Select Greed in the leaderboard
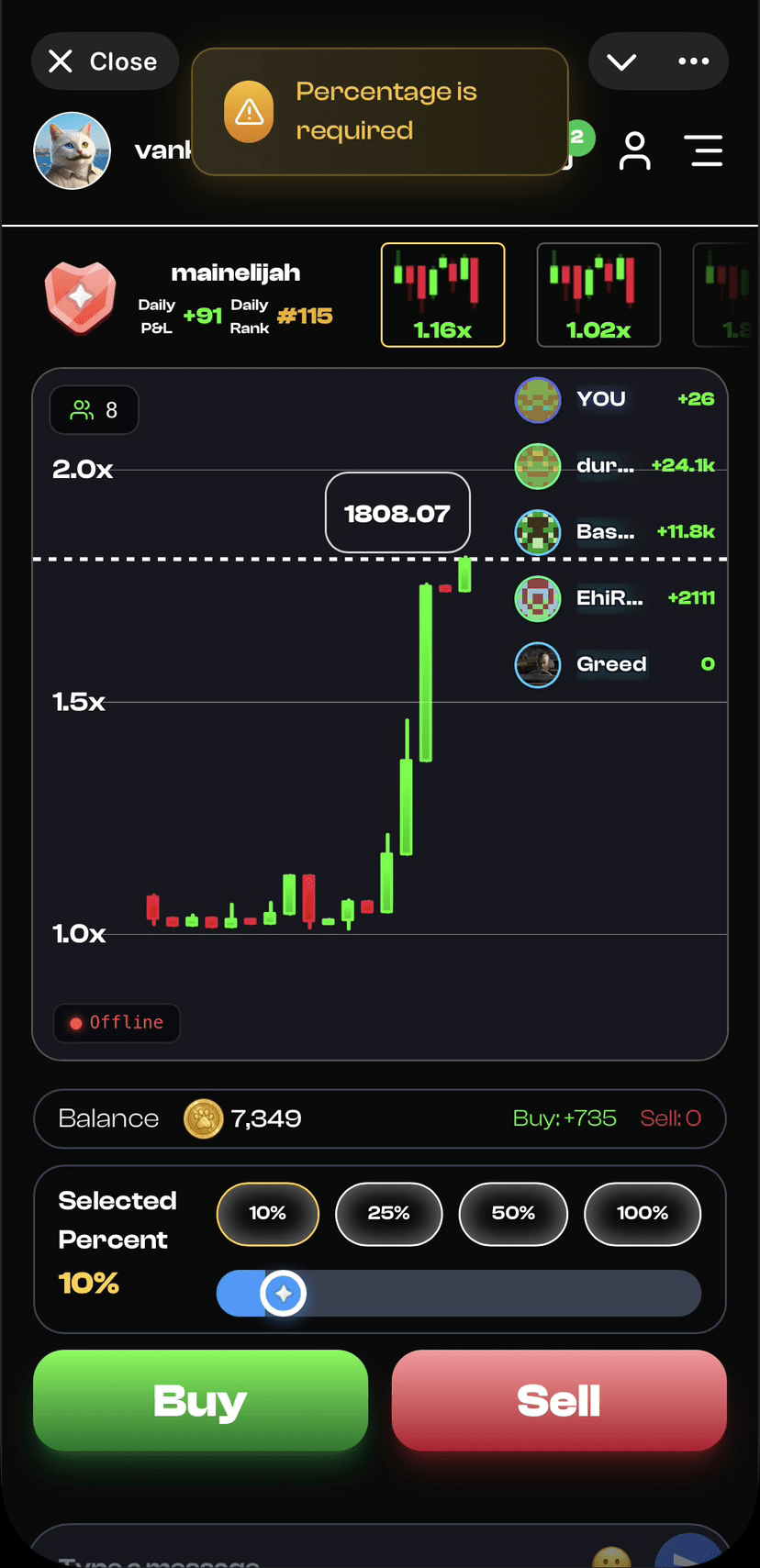This screenshot has height=1568, width=760. pos(611,664)
